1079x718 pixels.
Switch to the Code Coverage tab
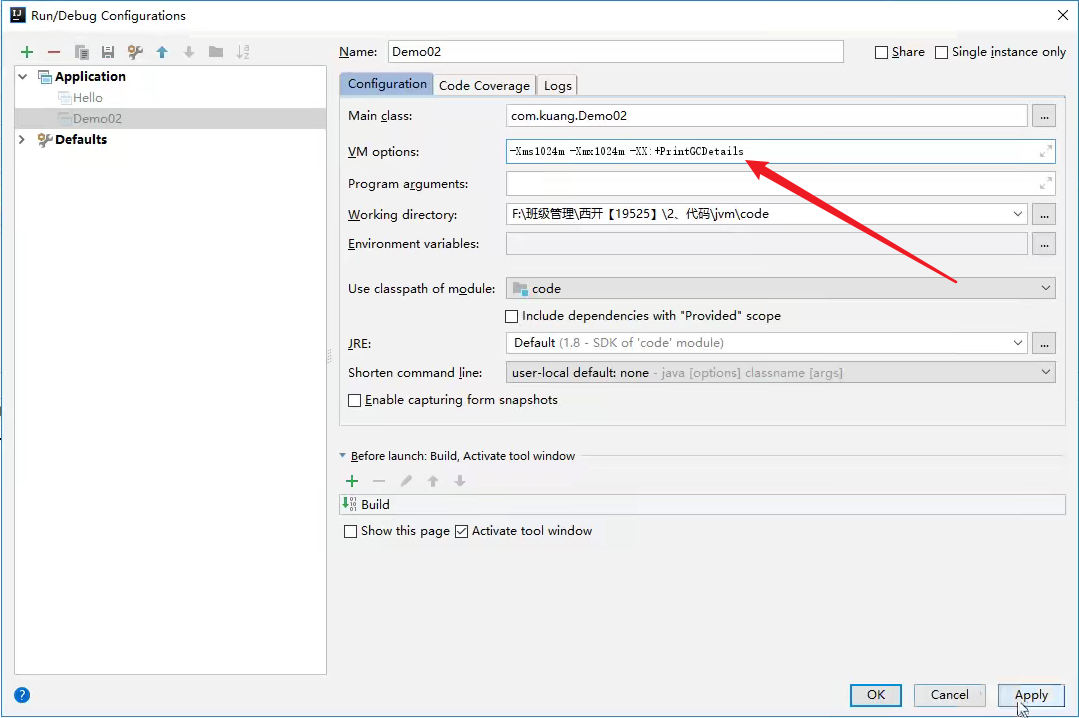[x=484, y=85]
